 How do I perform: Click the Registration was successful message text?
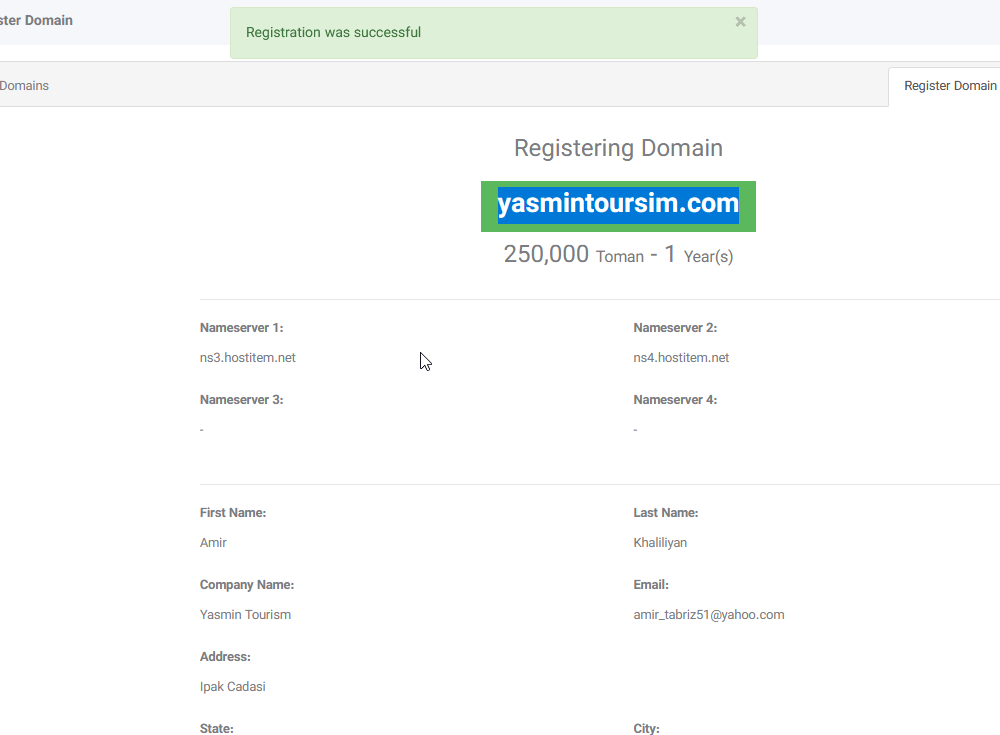[x=333, y=32]
